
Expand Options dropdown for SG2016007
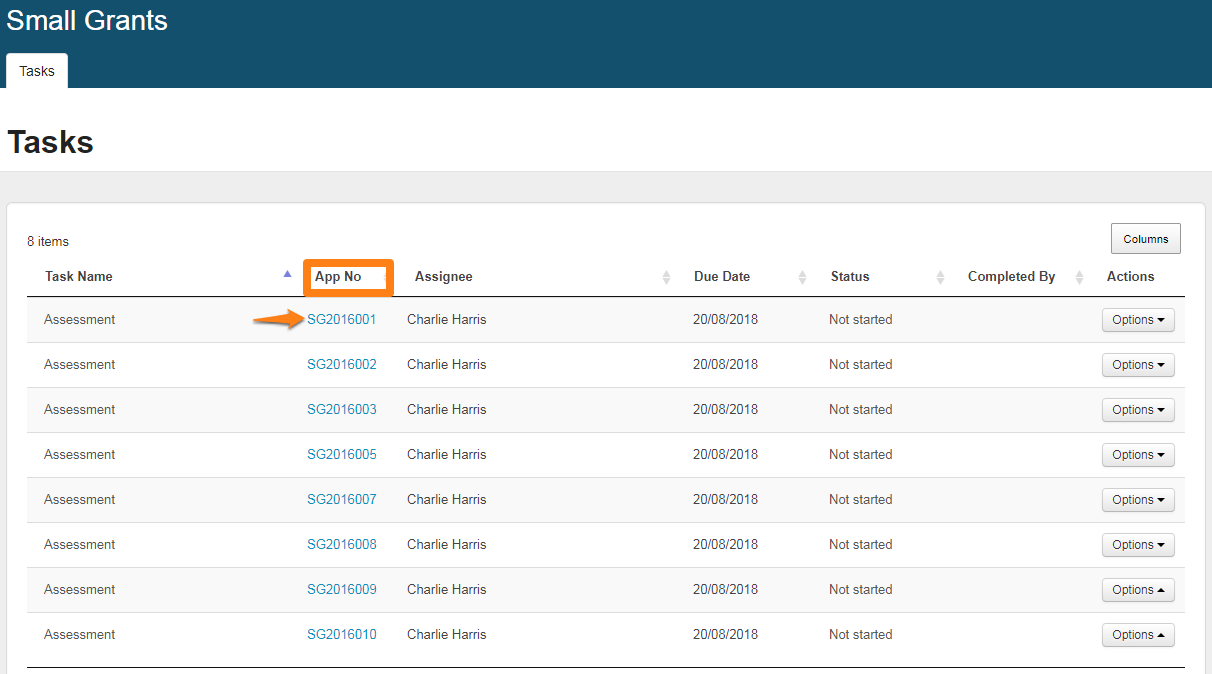click(1137, 500)
